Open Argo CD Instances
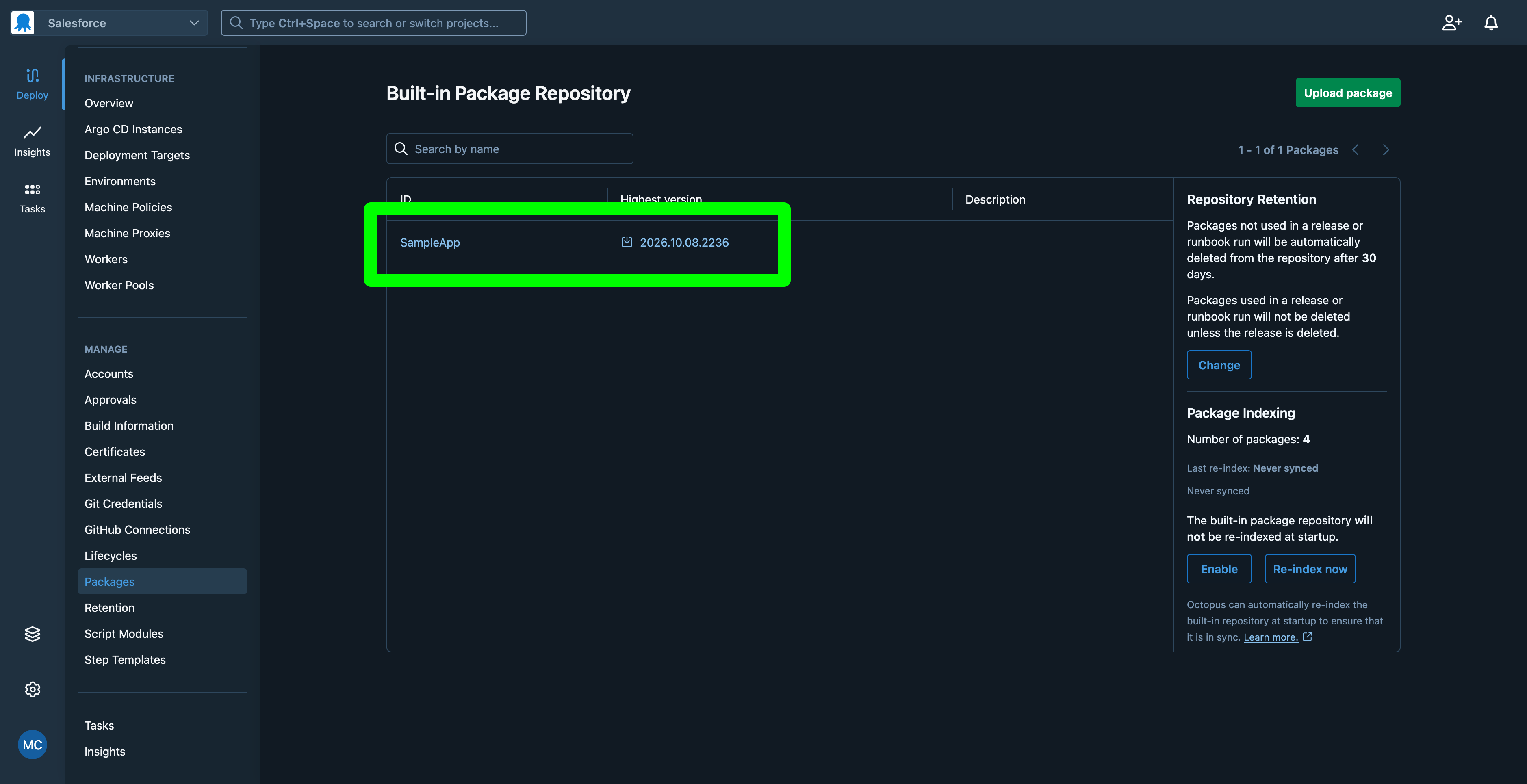Viewport: 1527px width, 784px height. click(x=133, y=129)
